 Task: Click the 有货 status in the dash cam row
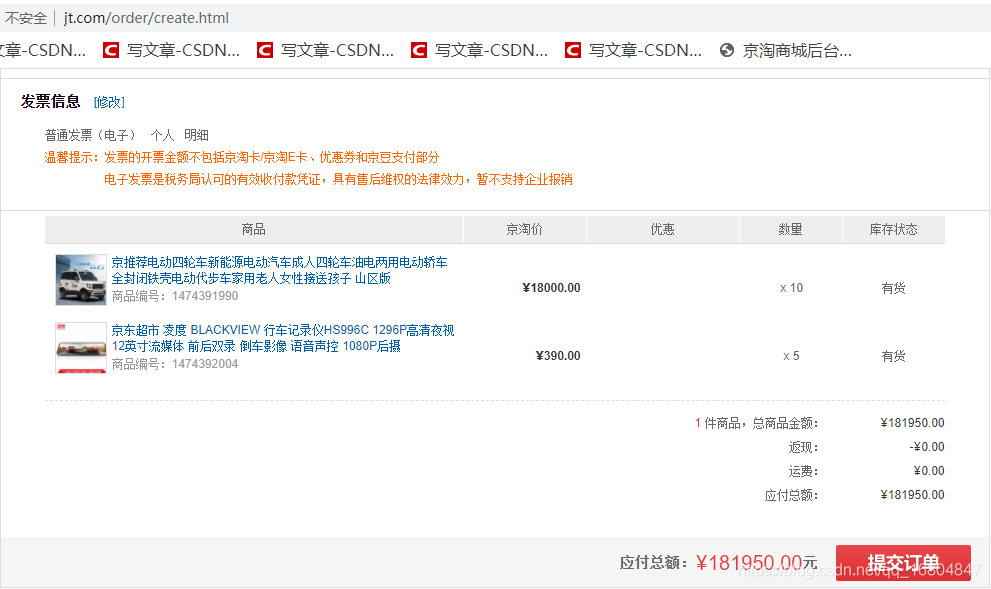[894, 356]
